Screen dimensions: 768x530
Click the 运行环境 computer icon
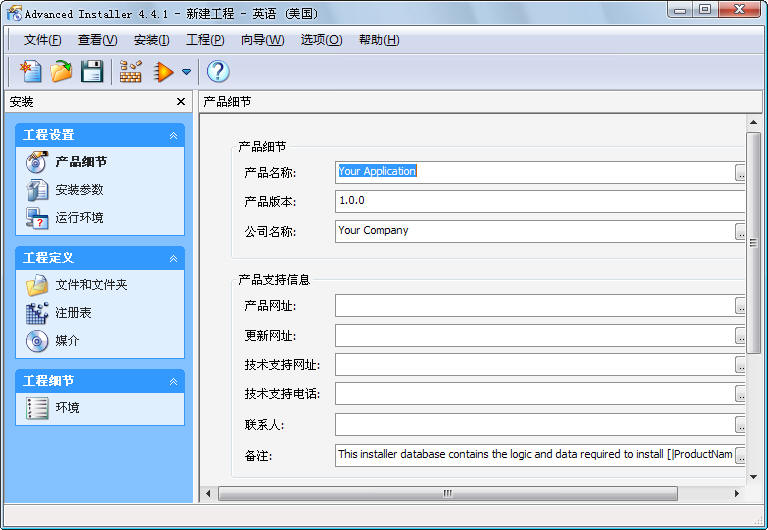(37, 218)
